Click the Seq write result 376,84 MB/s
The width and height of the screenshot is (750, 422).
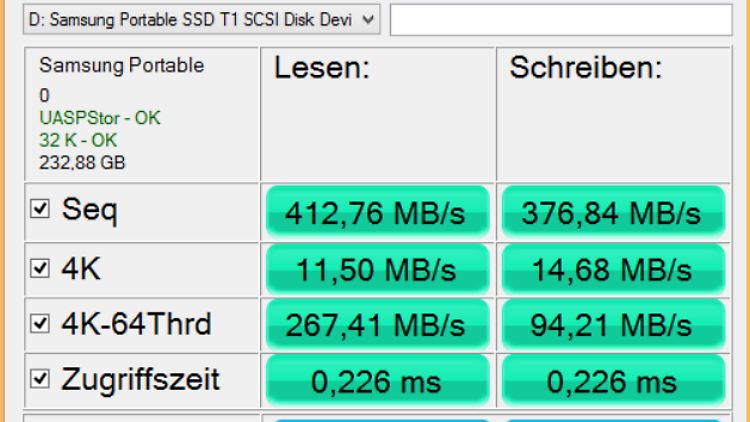[x=614, y=212]
